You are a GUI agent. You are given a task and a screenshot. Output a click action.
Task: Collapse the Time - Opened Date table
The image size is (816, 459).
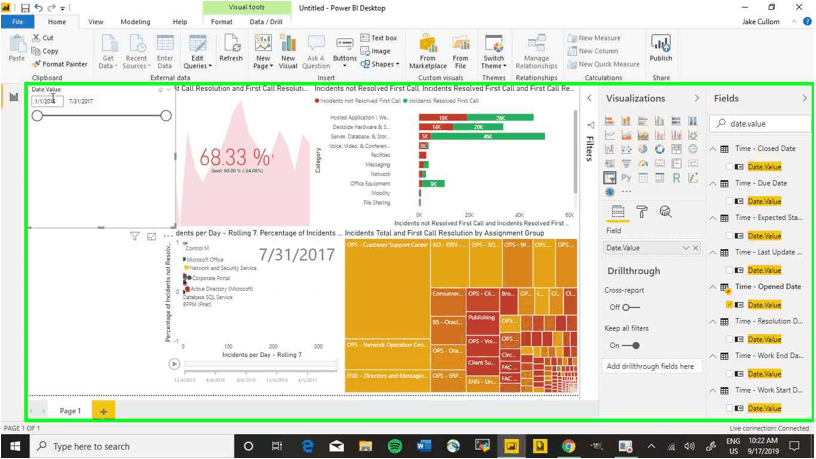pyautogui.click(x=713, y=287)
